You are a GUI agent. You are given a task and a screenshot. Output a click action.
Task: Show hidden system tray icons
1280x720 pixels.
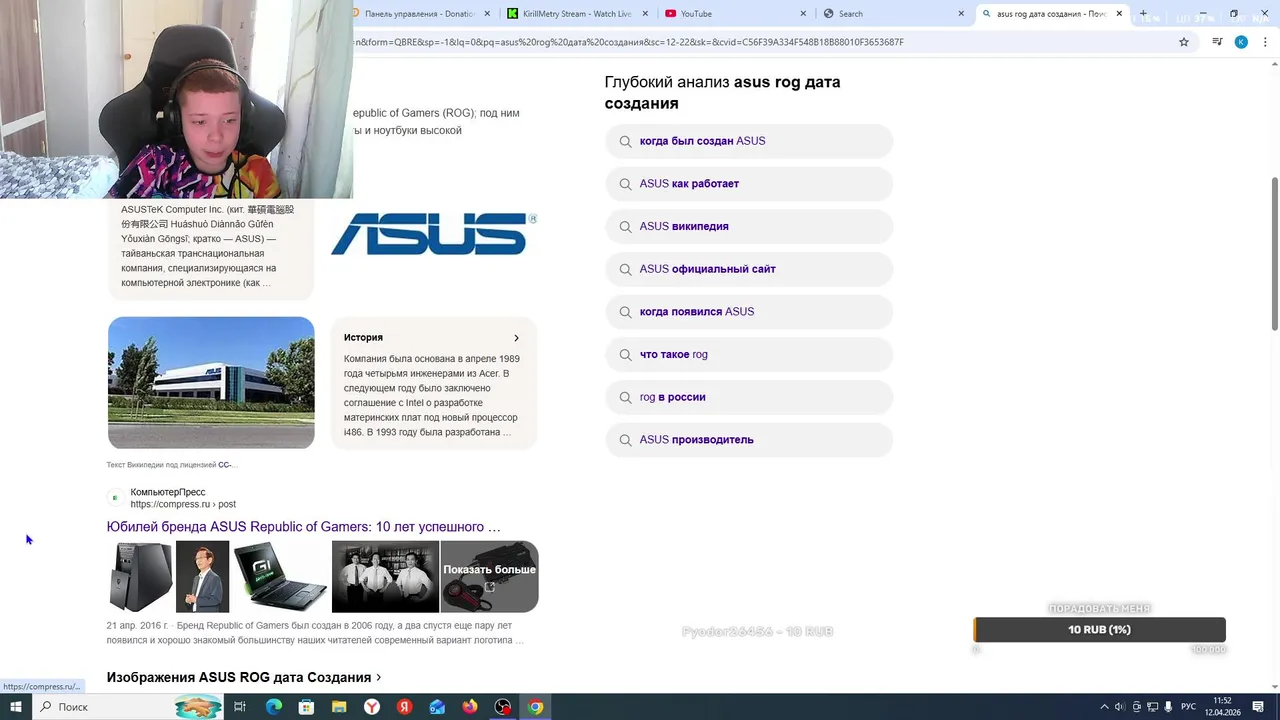1104,707
